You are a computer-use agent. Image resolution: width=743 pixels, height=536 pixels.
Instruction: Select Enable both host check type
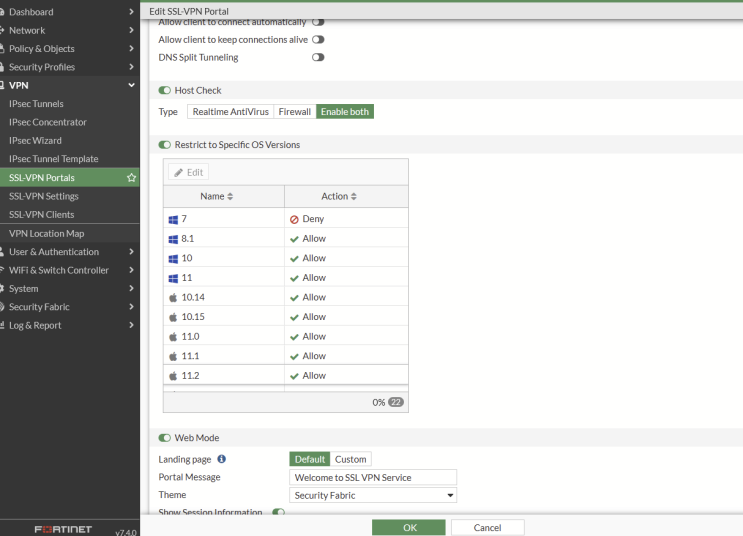(344, 111)
